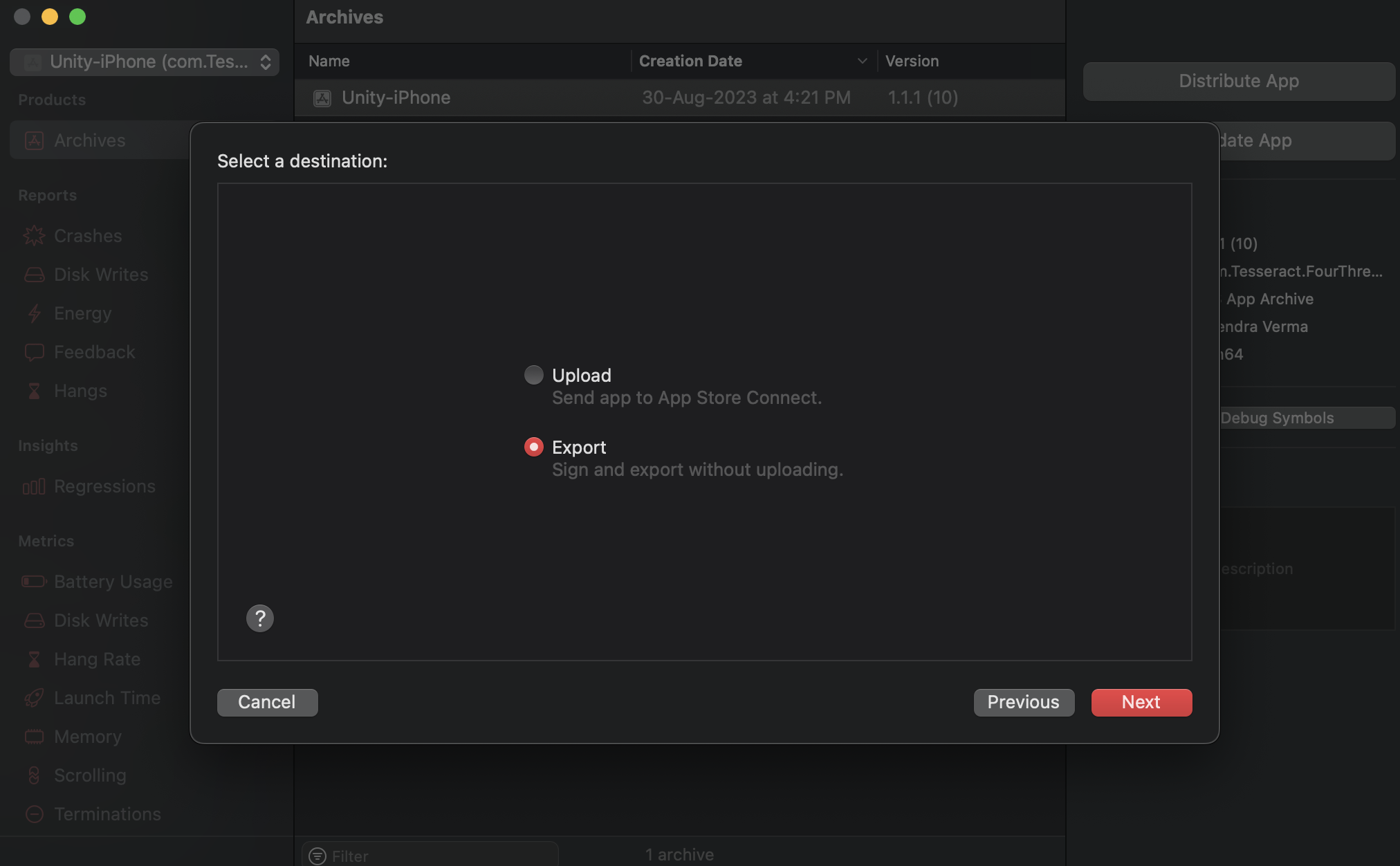Click the Hangs hourglass icon
The height and width of the screenshot is (866, 1400).
(34, 391)
